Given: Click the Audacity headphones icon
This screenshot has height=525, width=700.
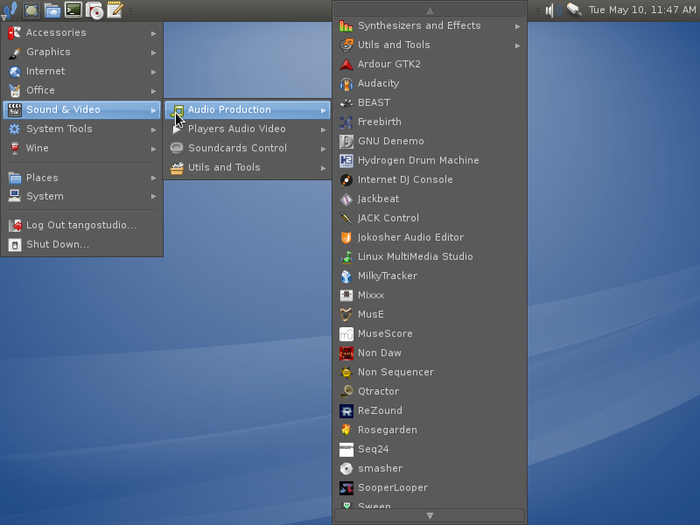Looking at the screenshot, I should click(x=346, y=83).
